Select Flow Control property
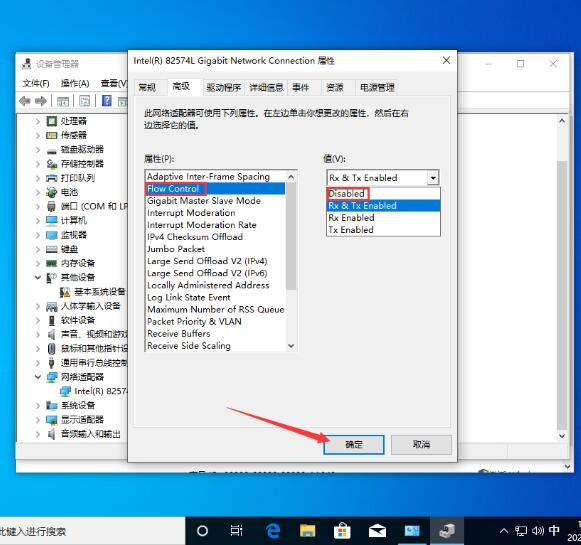Screen dimensions: 581x545 coord(215,189)
